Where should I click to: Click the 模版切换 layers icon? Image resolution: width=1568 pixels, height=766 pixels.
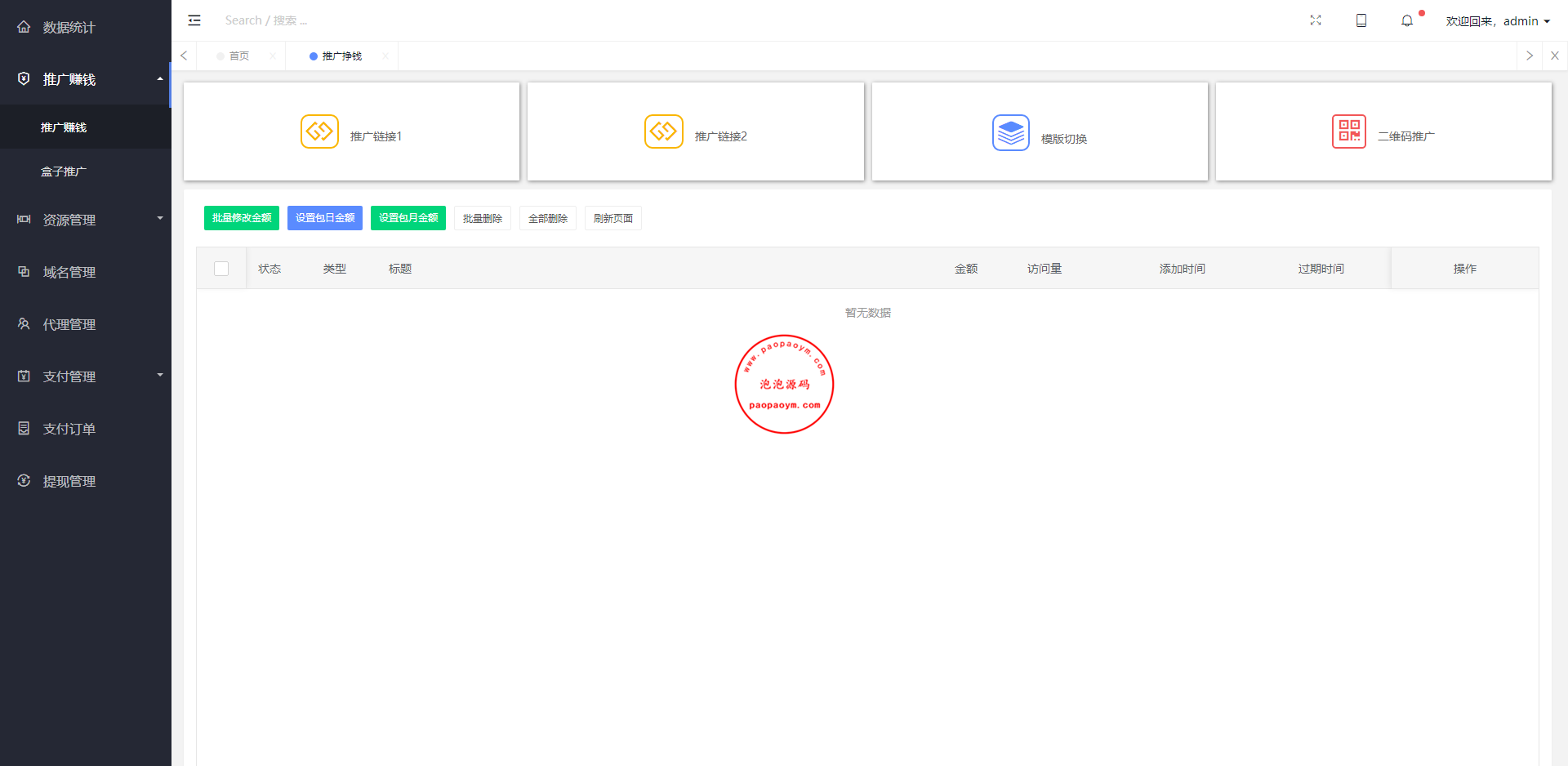pyautogui.click(x=1010, y=132)
